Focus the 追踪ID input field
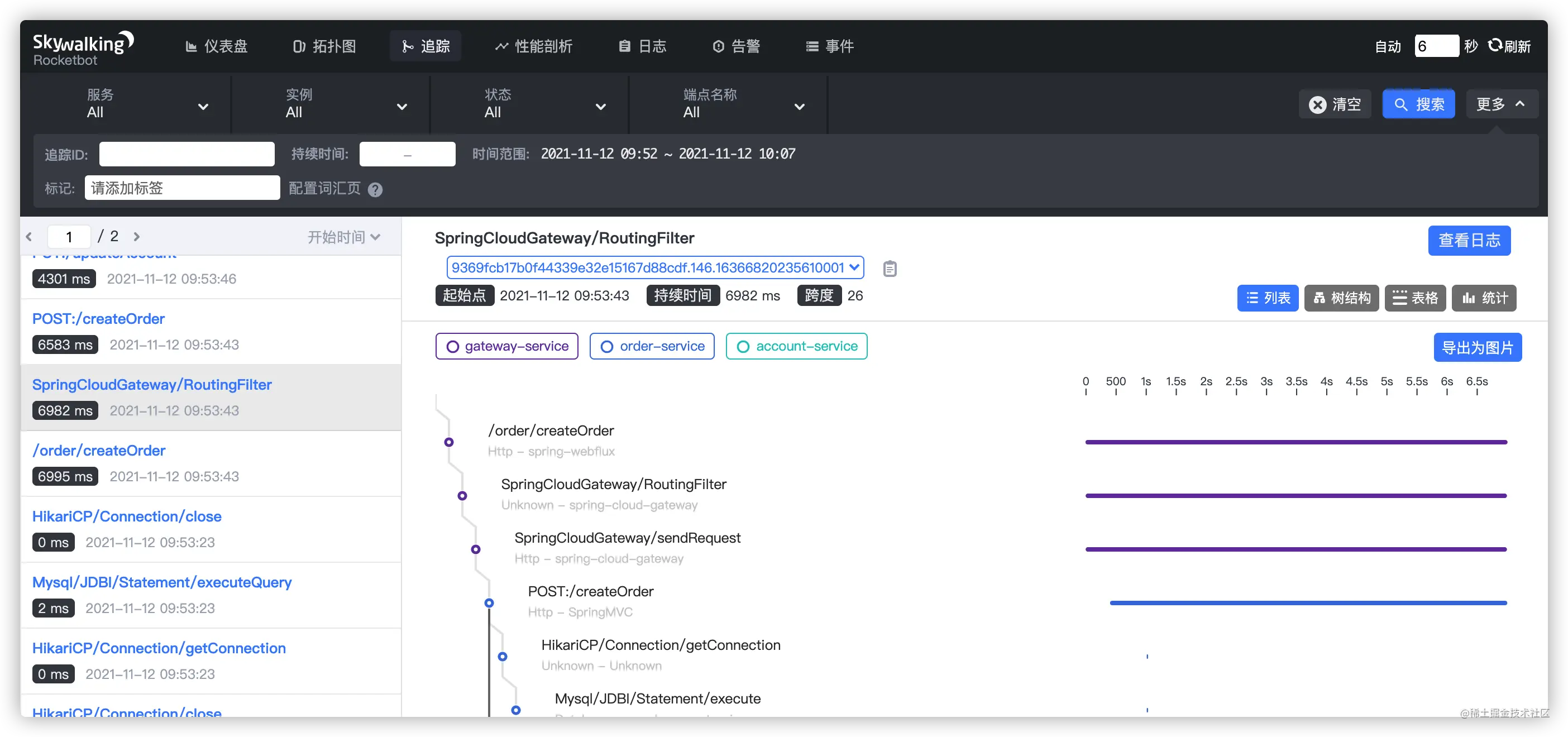 [187, 154]
